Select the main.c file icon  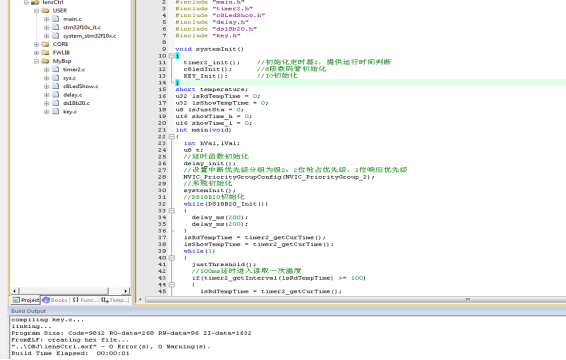point(56,19)
